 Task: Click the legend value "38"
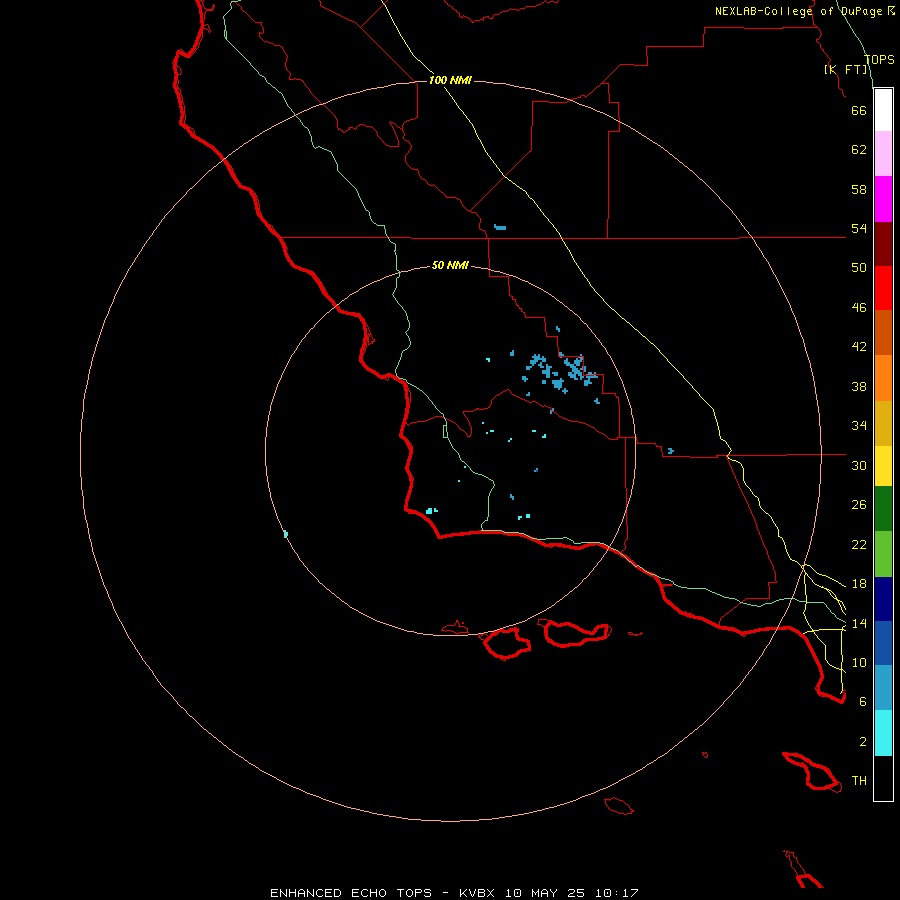point(859,386)
